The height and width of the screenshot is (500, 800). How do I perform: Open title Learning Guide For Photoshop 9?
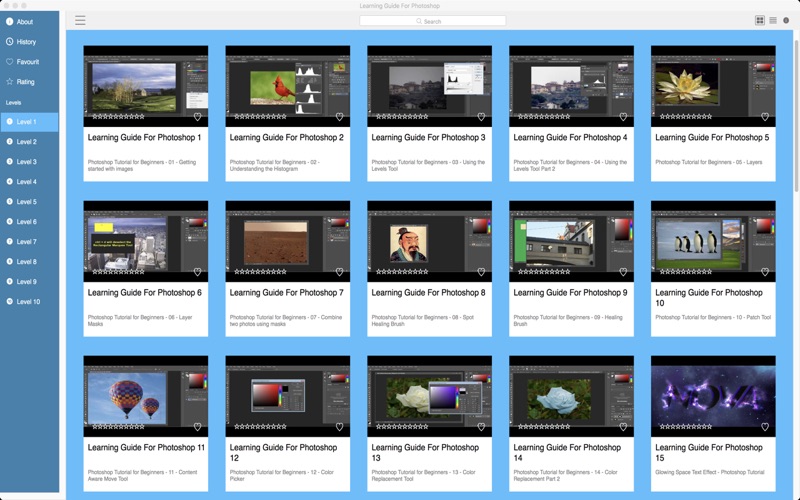point(570,292)
